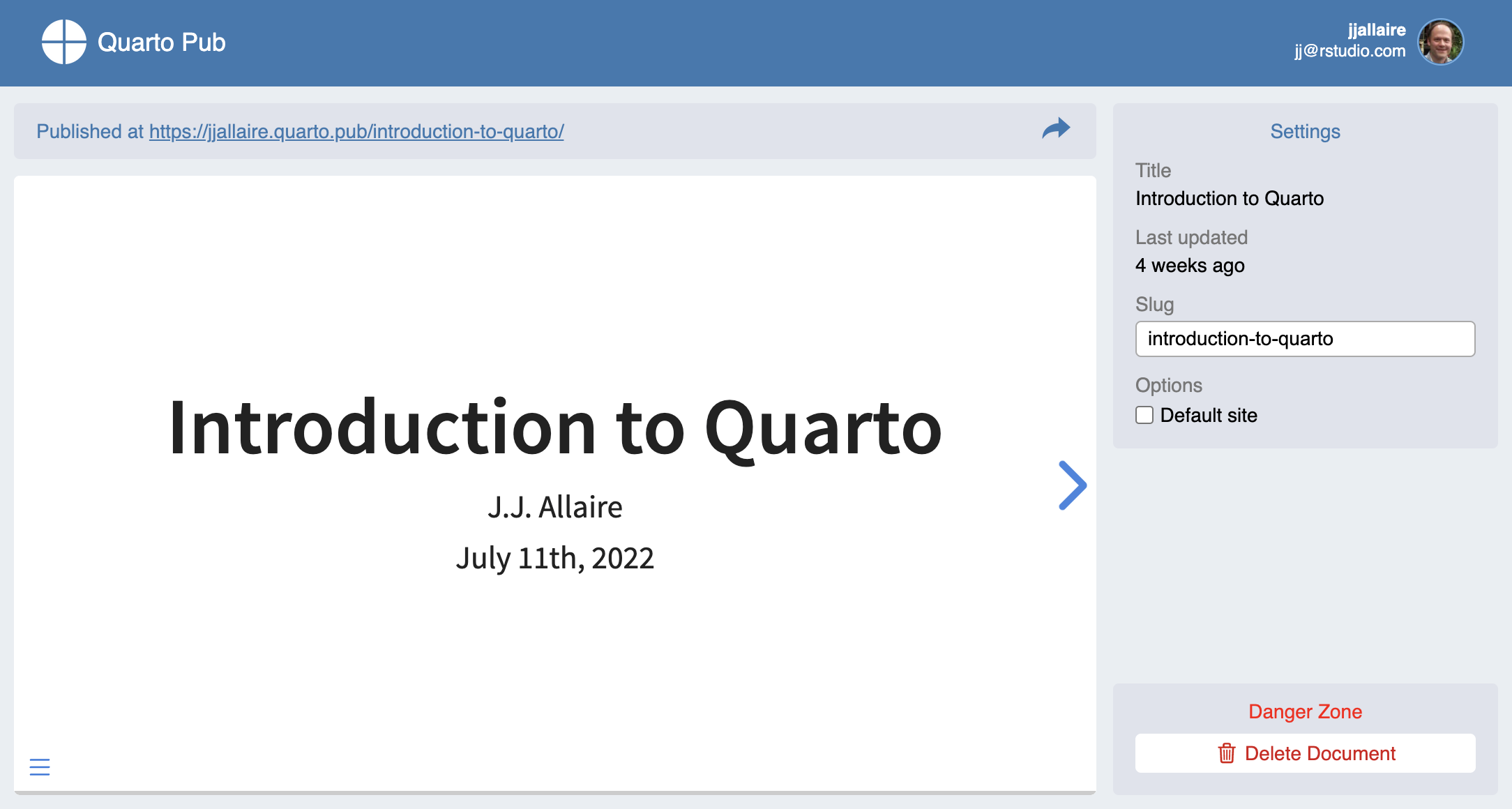
Task: Click the Danger Zone heading
Action: click(x=1305, y=711)
